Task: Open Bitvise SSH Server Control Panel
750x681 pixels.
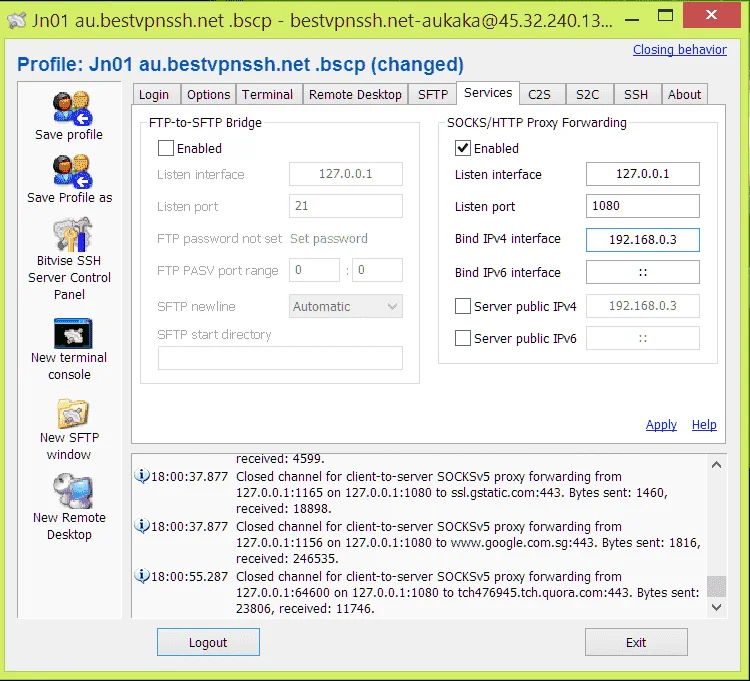Action: tap(72, 234)
